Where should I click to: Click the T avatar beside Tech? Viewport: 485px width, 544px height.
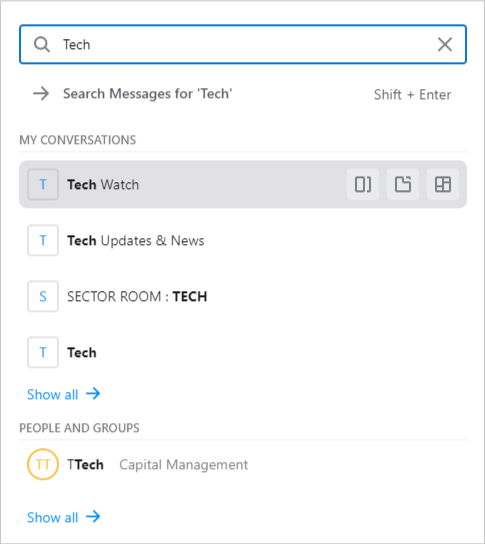point(43,352)
